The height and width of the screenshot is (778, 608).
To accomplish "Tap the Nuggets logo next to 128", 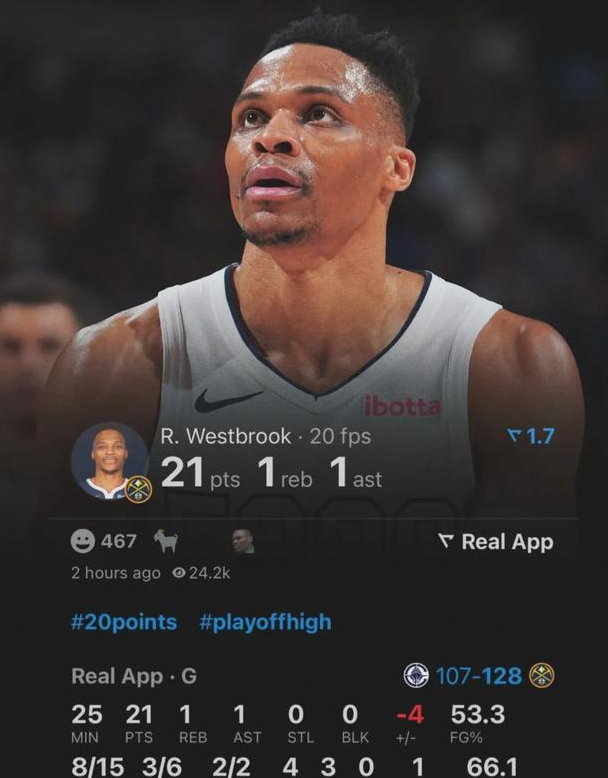I will pos(541,675).
